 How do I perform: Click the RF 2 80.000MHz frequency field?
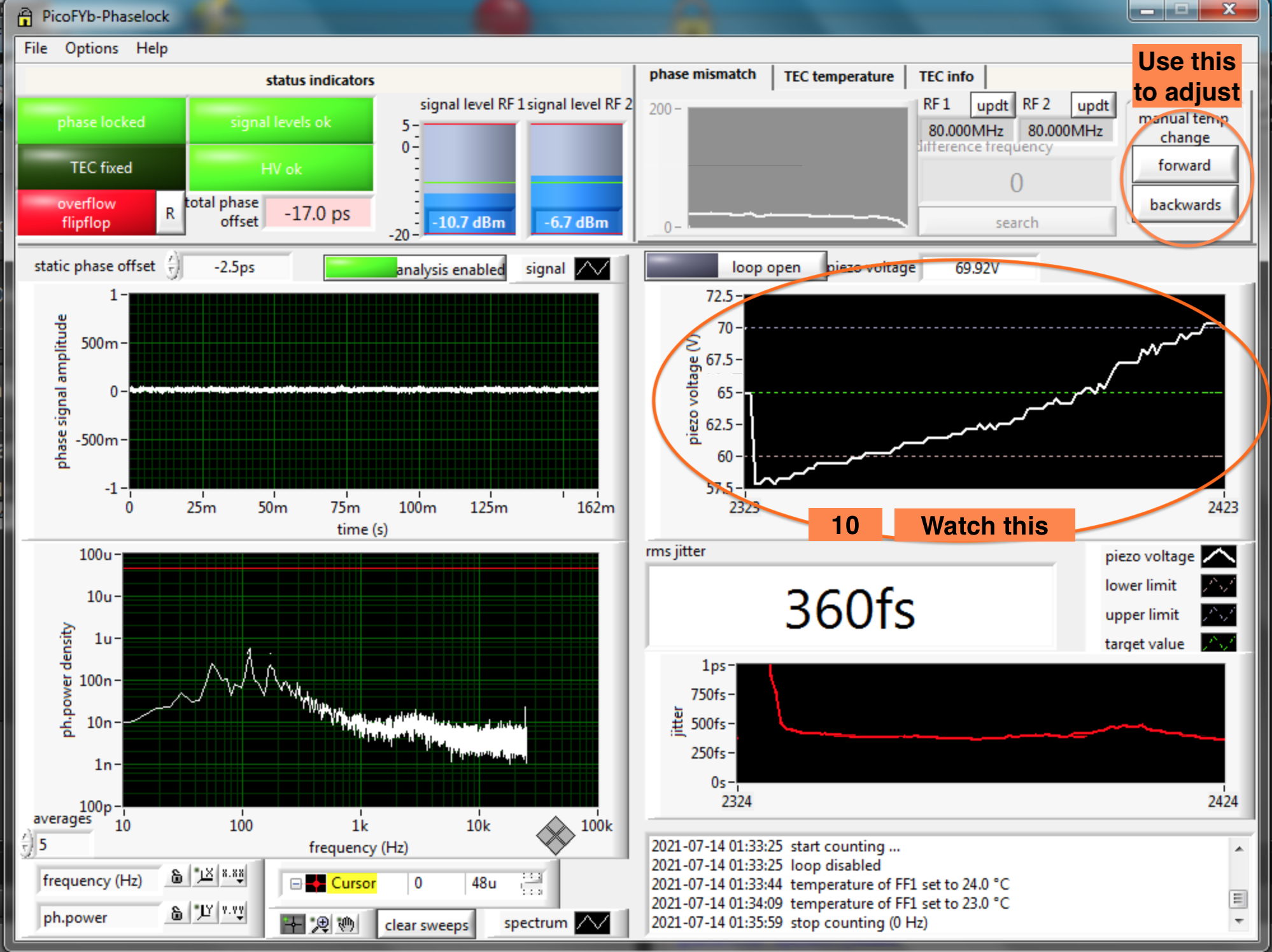point(1065,130)
